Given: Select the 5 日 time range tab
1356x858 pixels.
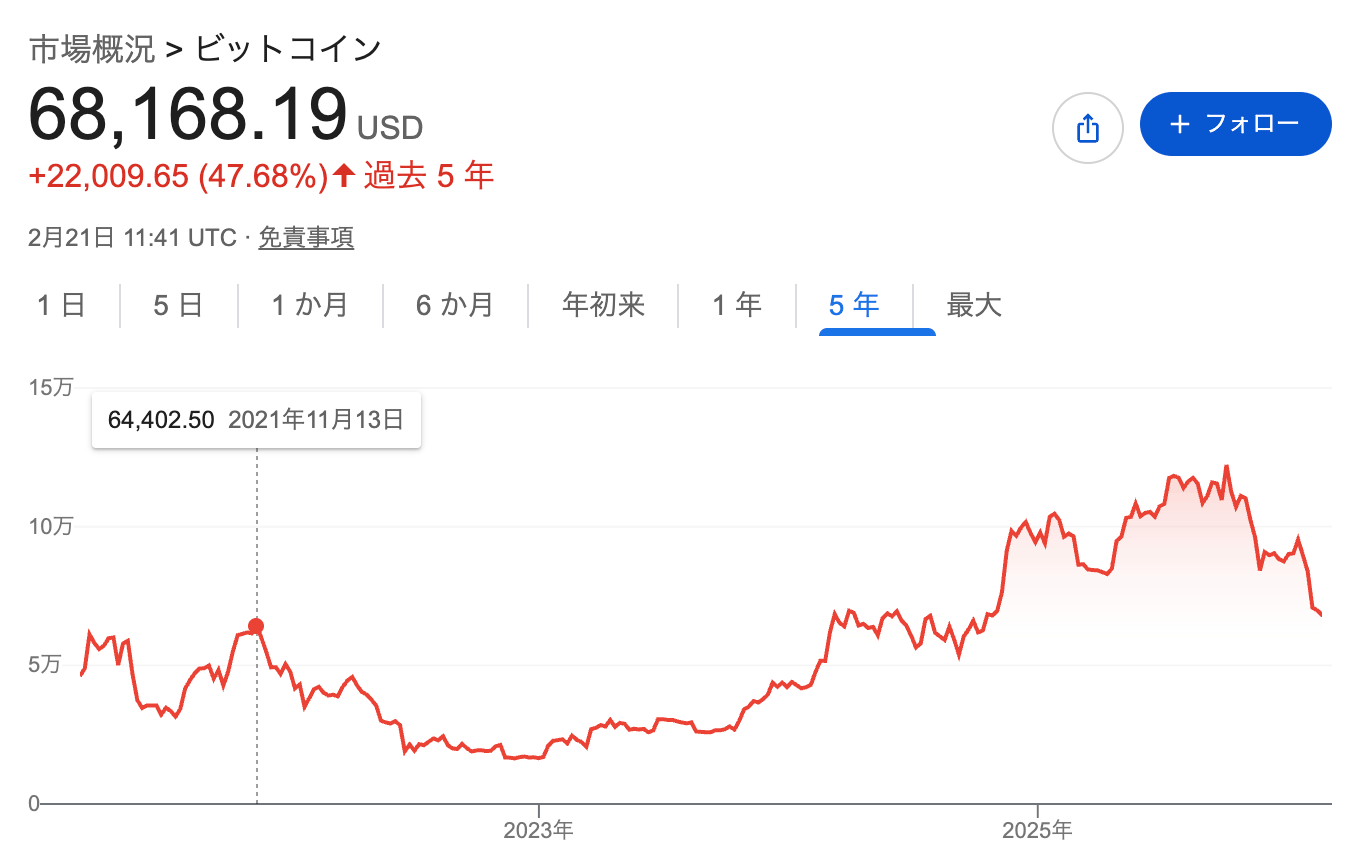Looking at the screenshot, I should (178, 305).
